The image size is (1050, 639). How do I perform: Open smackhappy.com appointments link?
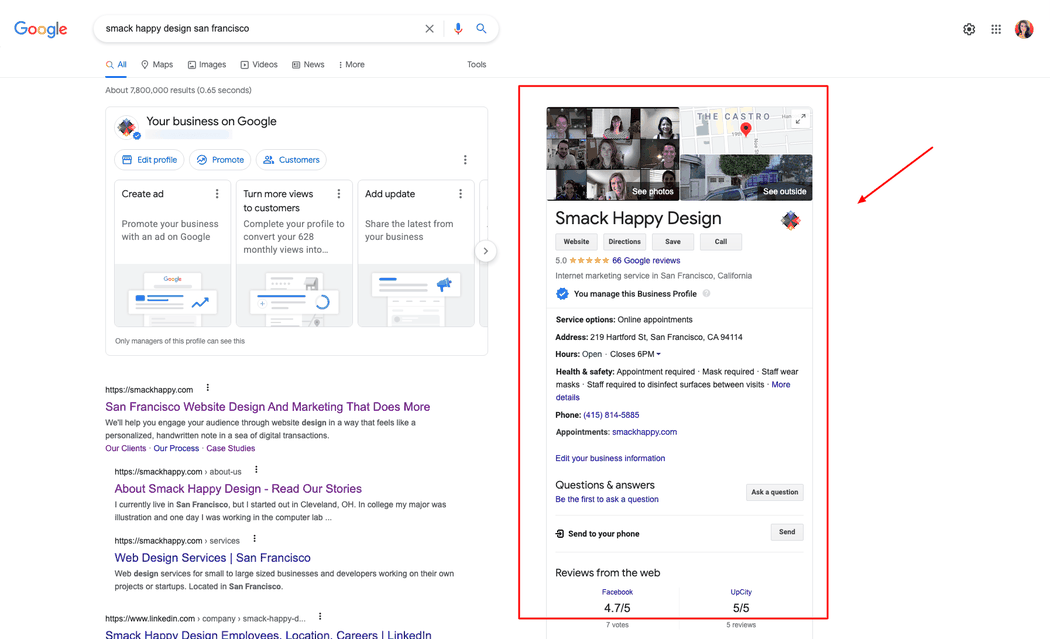[644, 432]
